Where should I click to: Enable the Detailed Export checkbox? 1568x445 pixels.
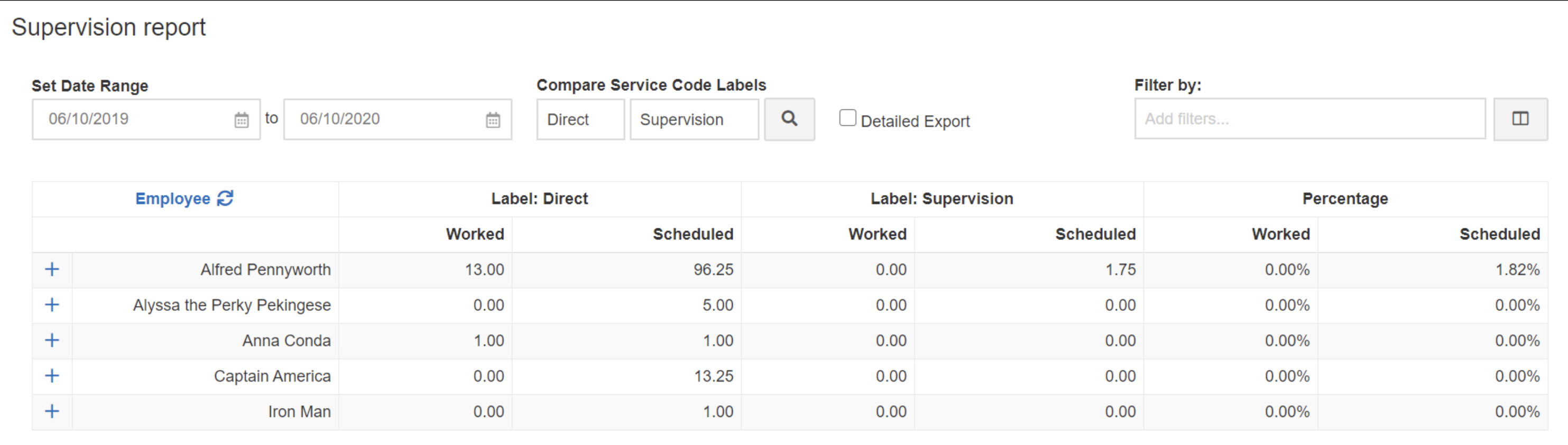(847, 117)
